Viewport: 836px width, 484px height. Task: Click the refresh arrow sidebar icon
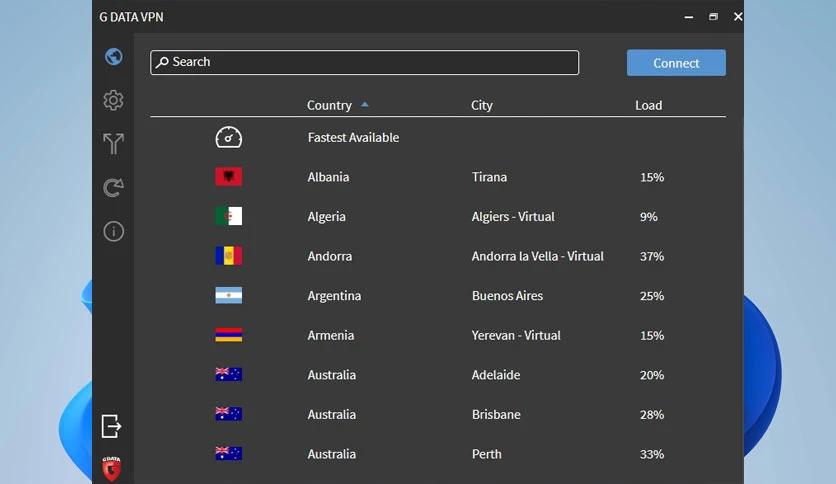click(x=113, y=187)
